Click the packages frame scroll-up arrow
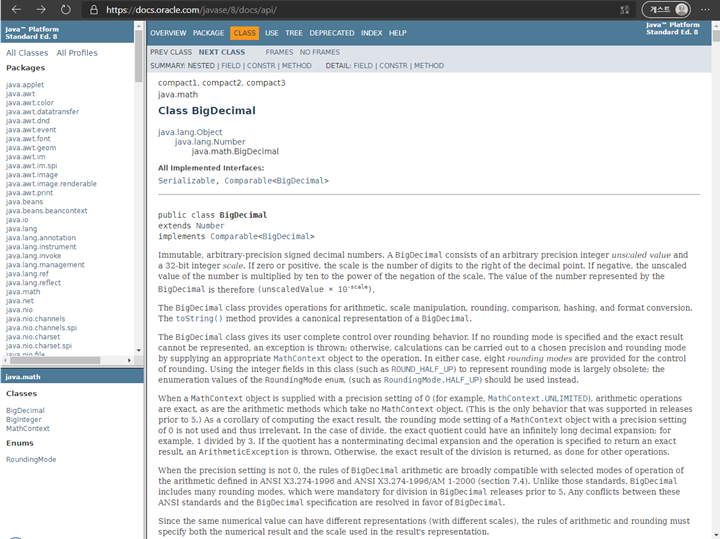The image size is (720, 539). click(x=139, y=26)
